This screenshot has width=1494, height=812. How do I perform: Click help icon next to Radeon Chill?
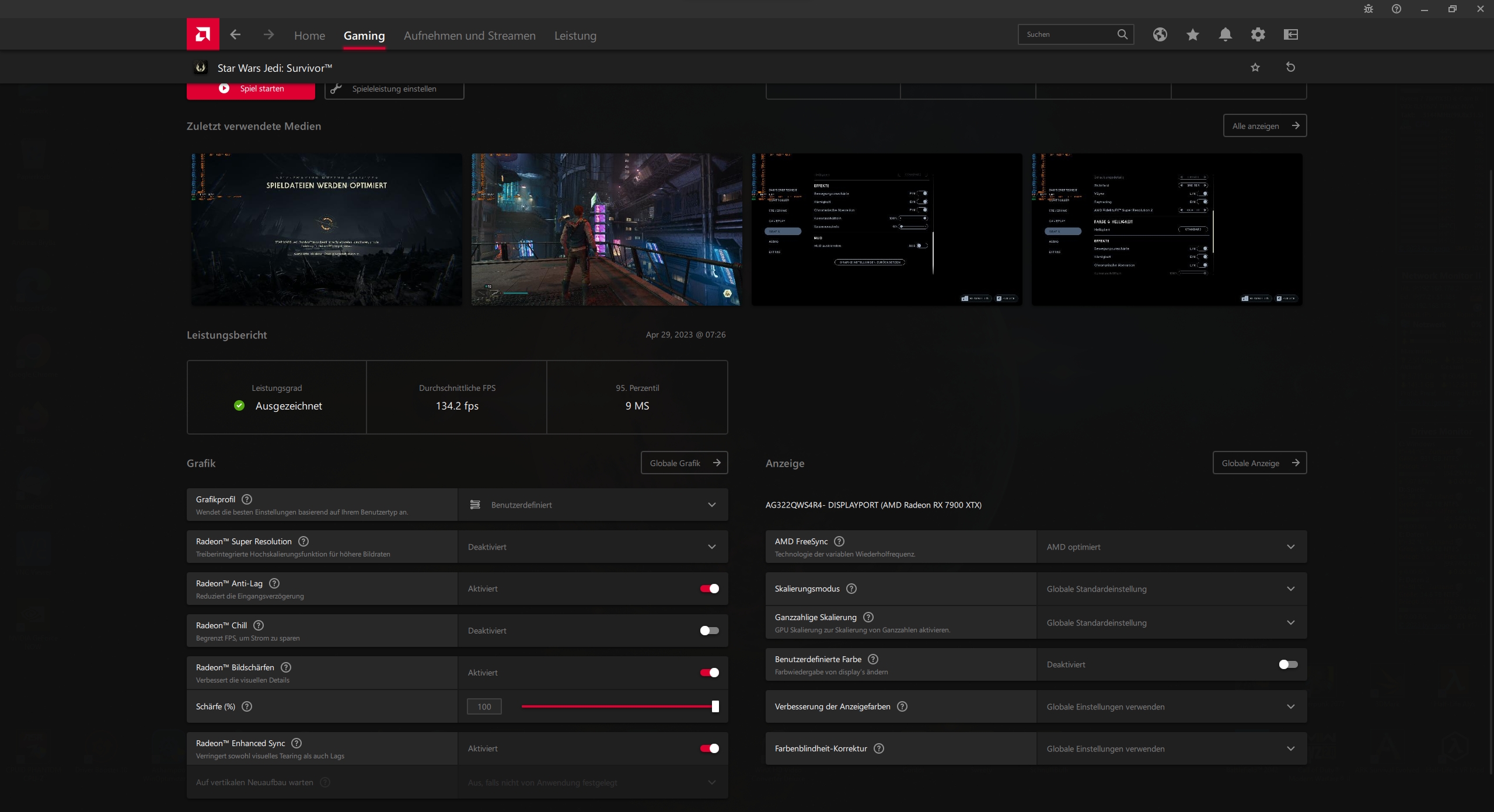click(x=259, y=625)
